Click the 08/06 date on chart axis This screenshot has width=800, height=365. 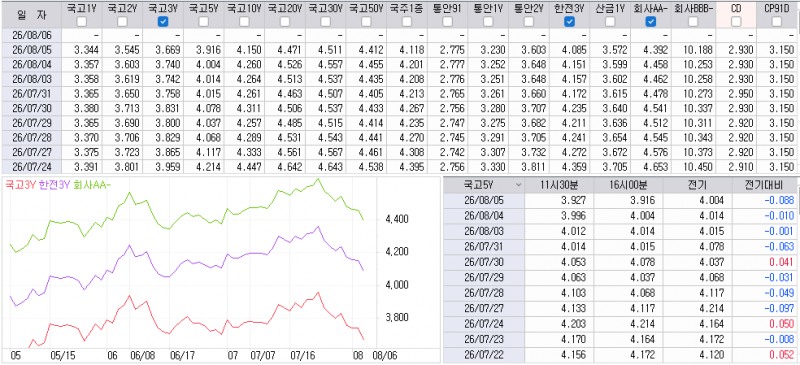pos(385,355)
